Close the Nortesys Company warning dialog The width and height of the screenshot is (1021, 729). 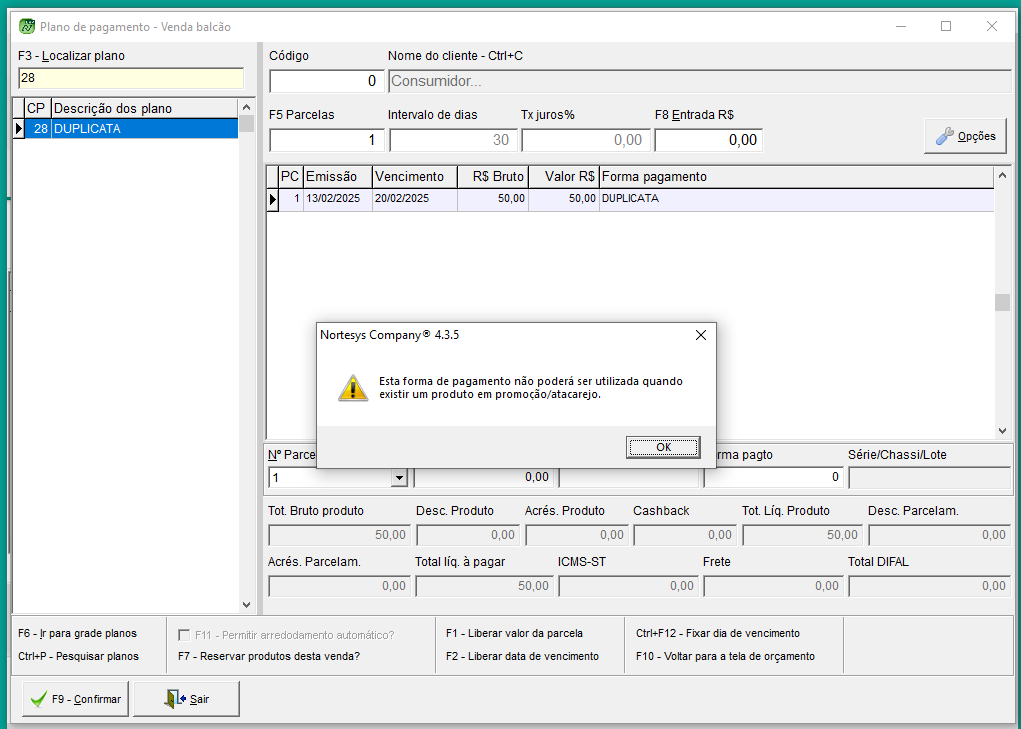click(700, 335)
